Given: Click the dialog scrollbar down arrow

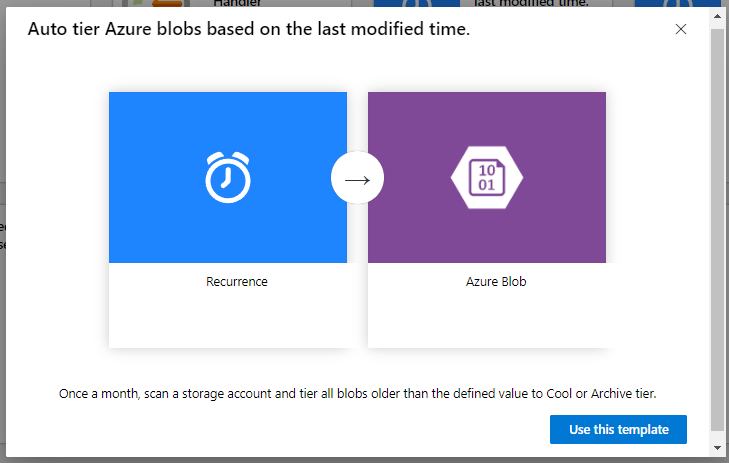Looking at the screenshot, I should click(x=717, y=448).
